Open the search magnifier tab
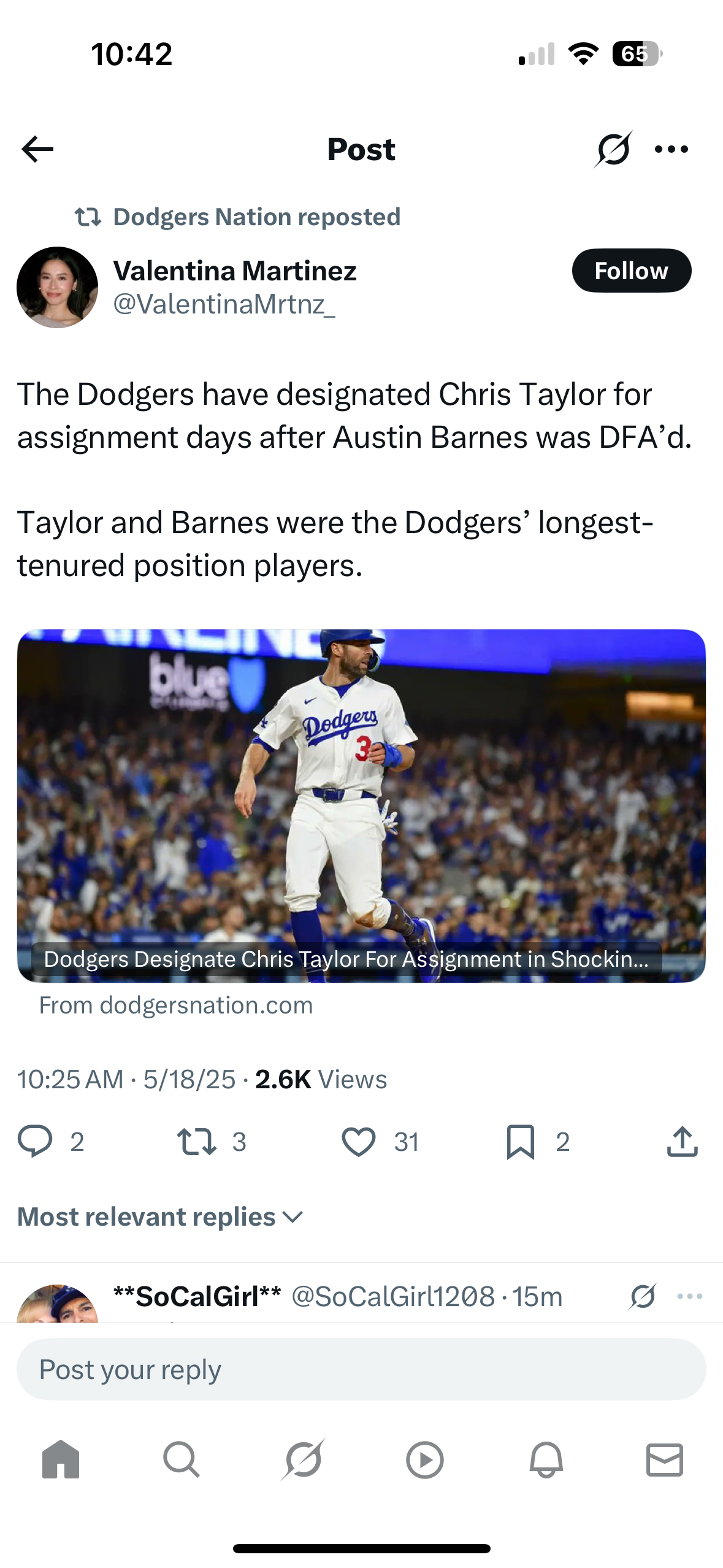This screenshot has width=723, height=1568. coord(182,1460)
